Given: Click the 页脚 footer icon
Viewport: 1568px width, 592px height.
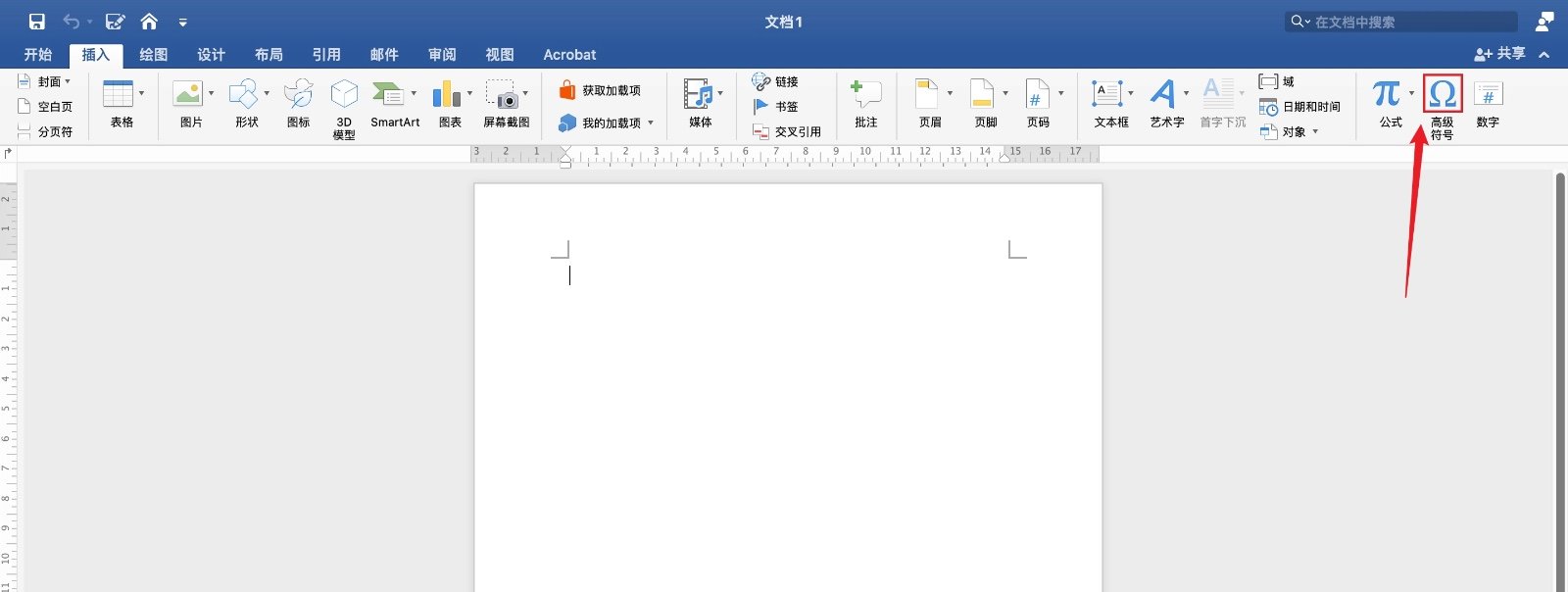Looking at the screenshot, I should tap(983, 94).
